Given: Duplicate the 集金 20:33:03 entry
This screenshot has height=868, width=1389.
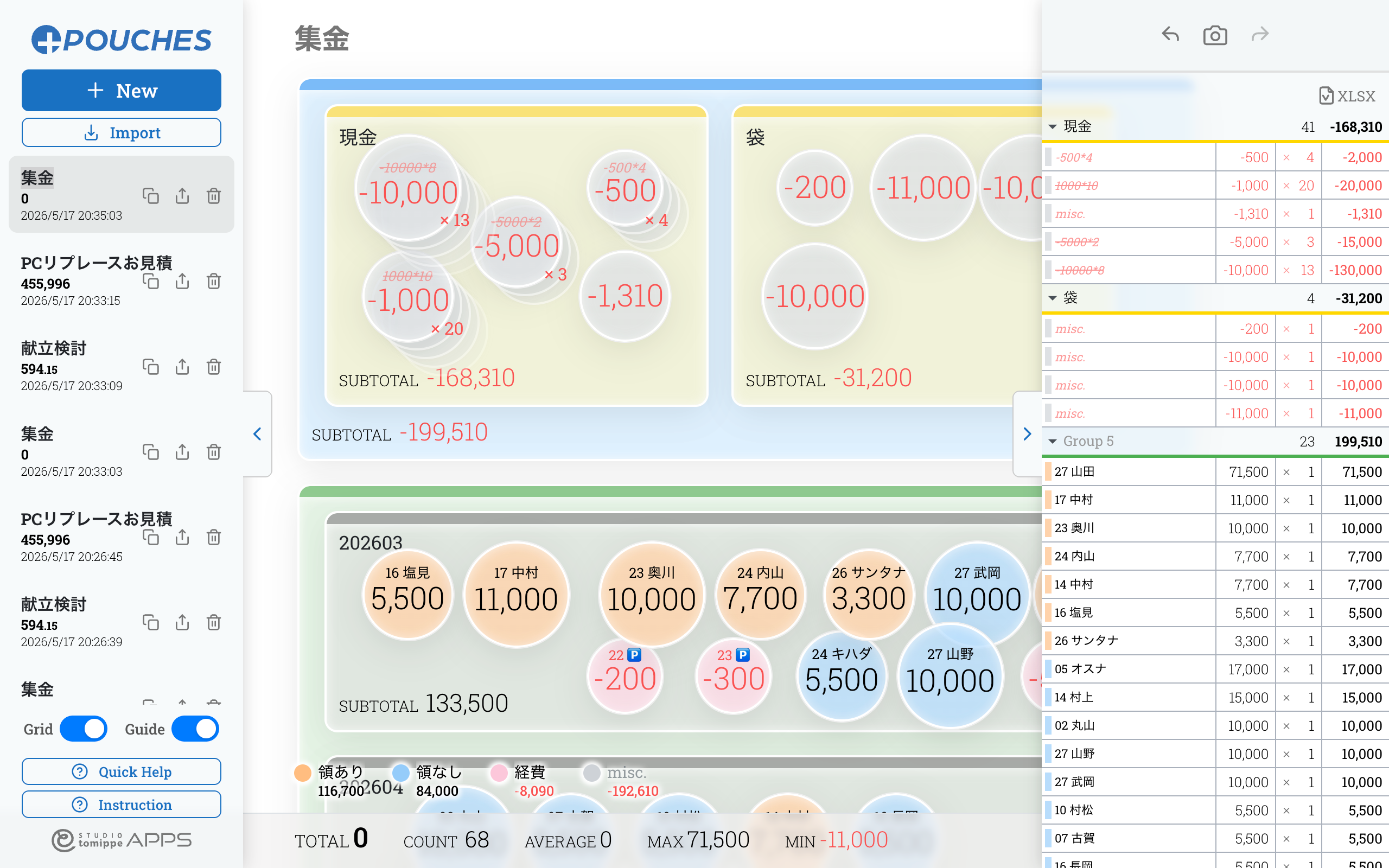Looking at the screenshot, I should click(x=150, y=452).
